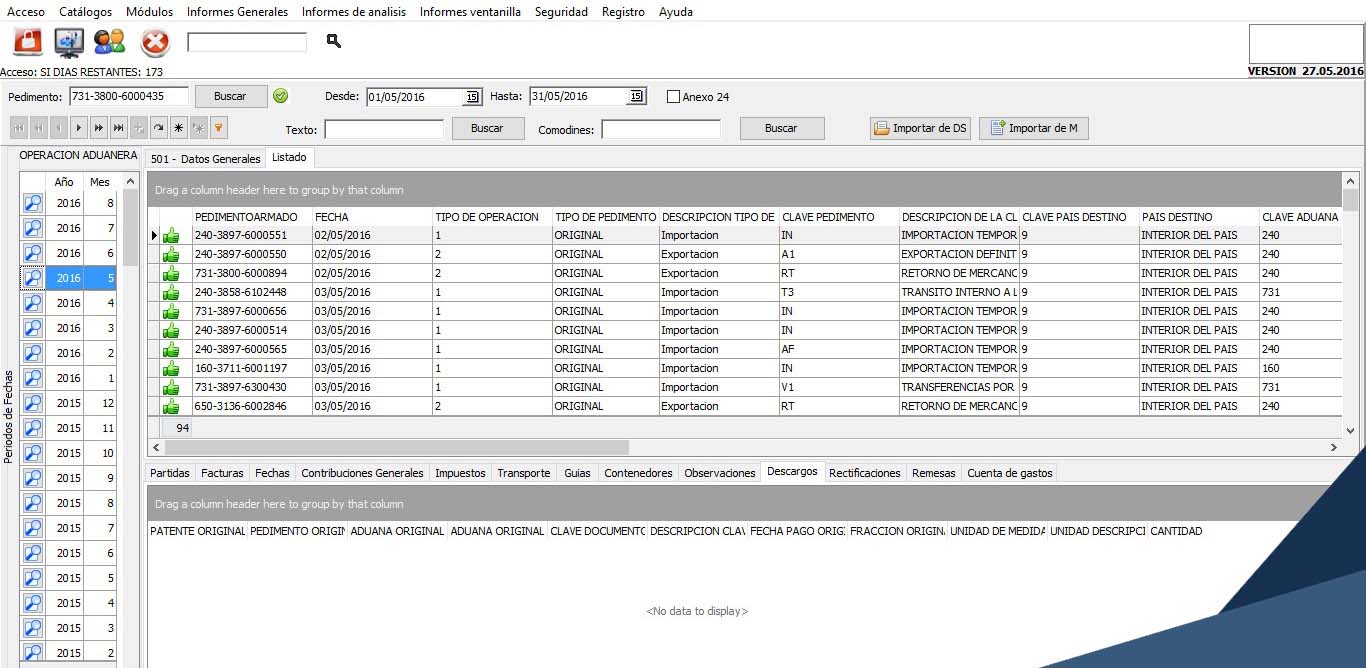This screenshot has height=668, width=1366.
Task: Click the Importar de DS button
Action: point(920,128)
